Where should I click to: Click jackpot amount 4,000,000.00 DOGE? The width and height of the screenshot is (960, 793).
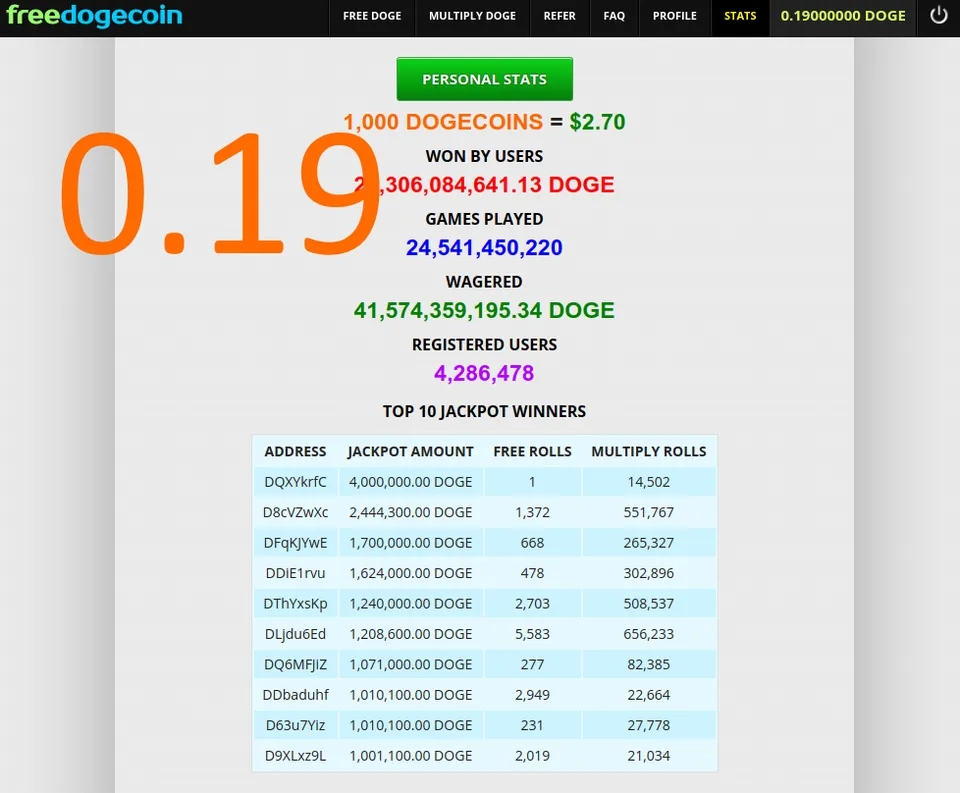pos(410,482)
